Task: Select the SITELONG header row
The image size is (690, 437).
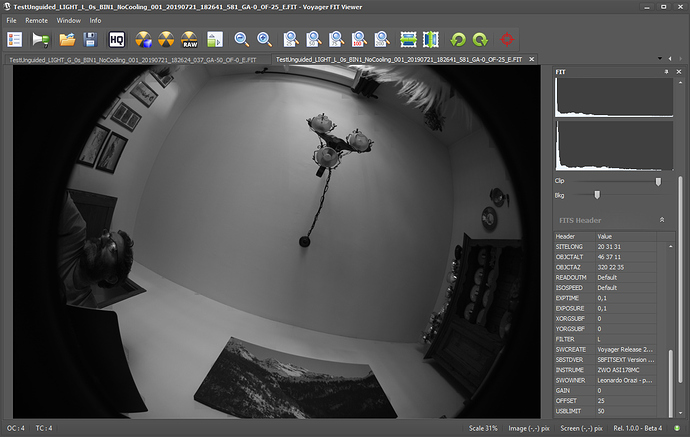Action: [605, 247]
